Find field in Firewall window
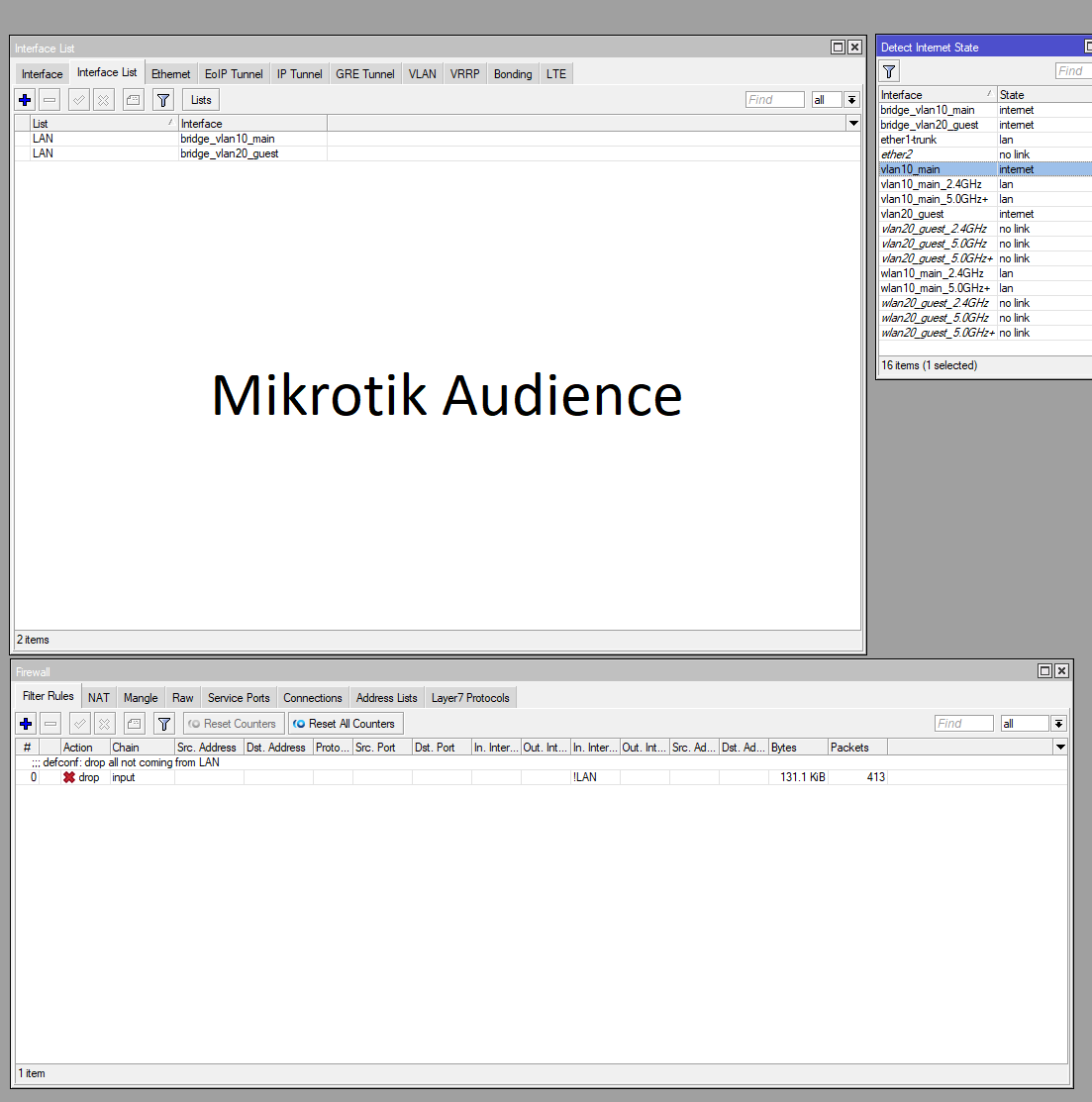The width and height of the screenshot is (1092, 1102). pos(963,723)
